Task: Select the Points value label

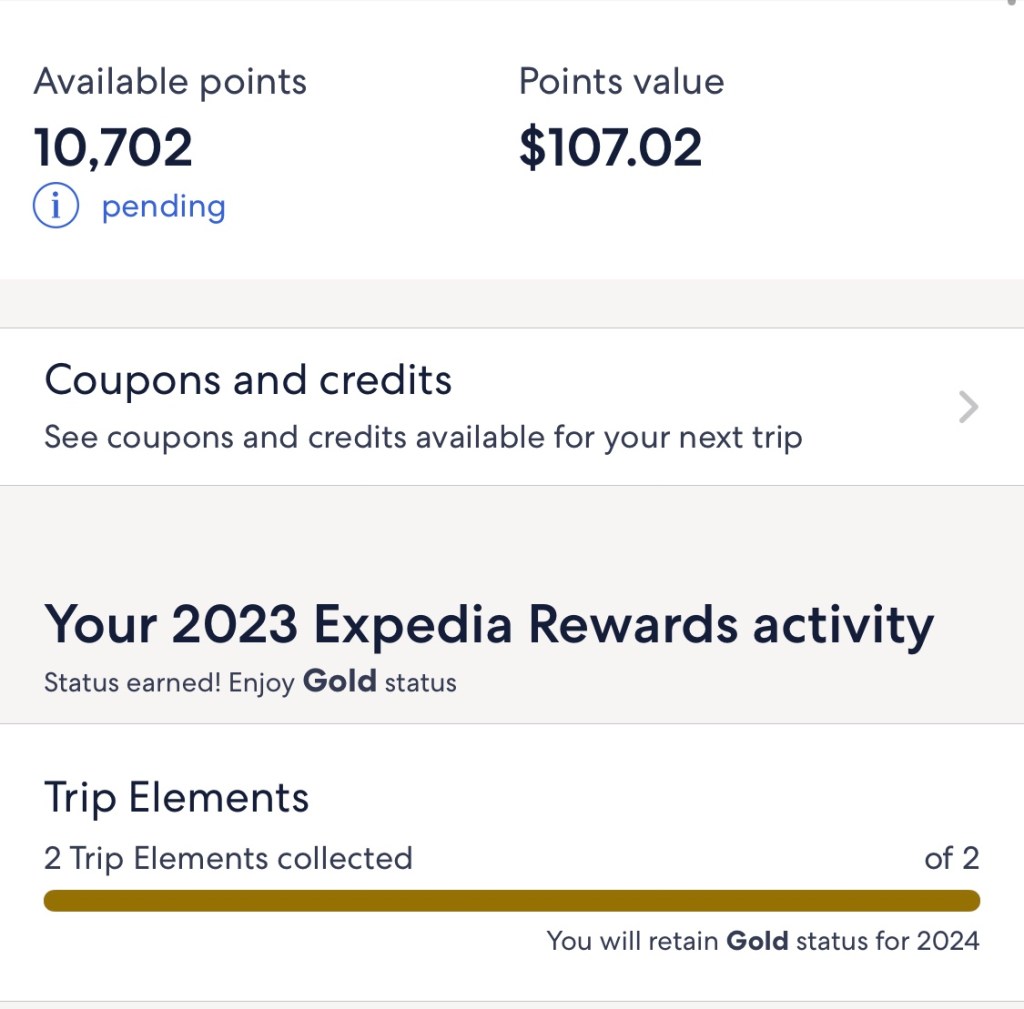Action: 621,82
